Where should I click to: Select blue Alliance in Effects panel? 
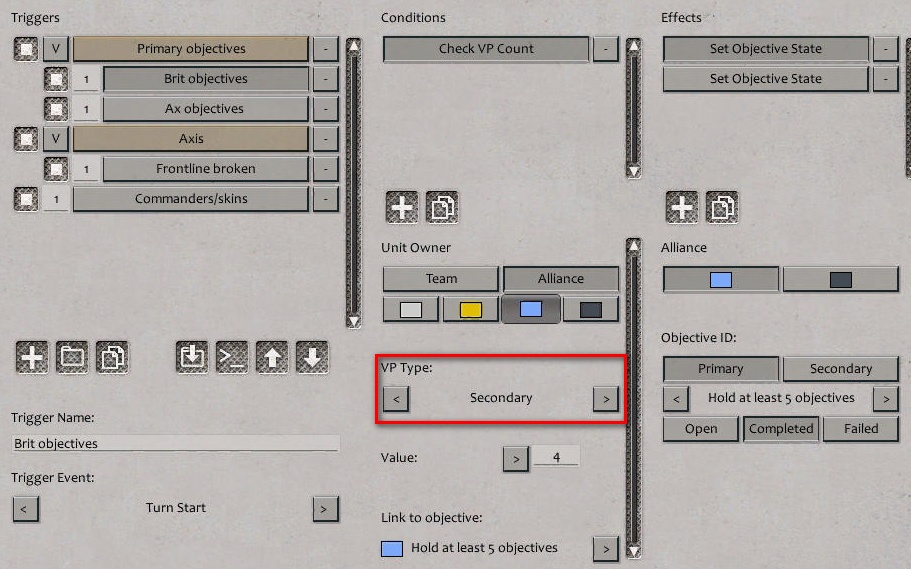(x=721, y=280)
